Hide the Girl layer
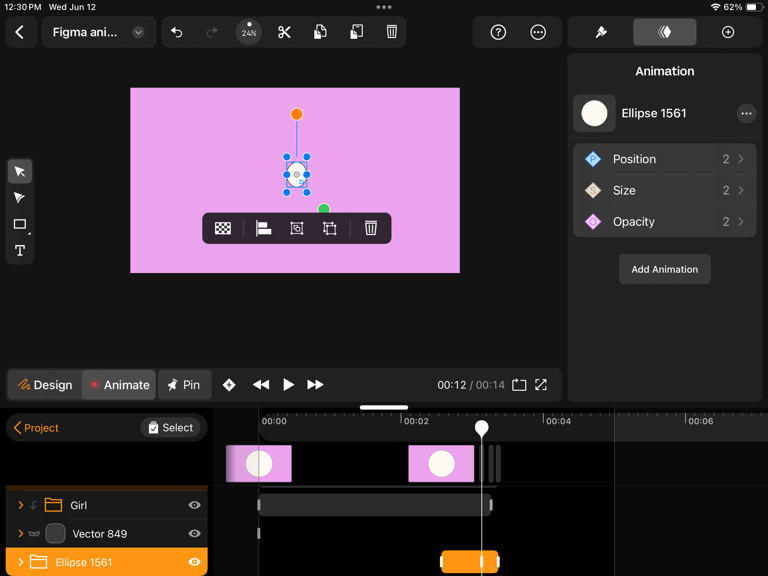The image size is (768, 576). [x=194, y=505]
